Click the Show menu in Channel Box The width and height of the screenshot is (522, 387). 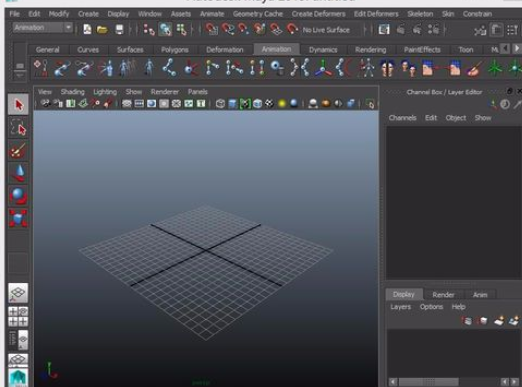[483, 118]
